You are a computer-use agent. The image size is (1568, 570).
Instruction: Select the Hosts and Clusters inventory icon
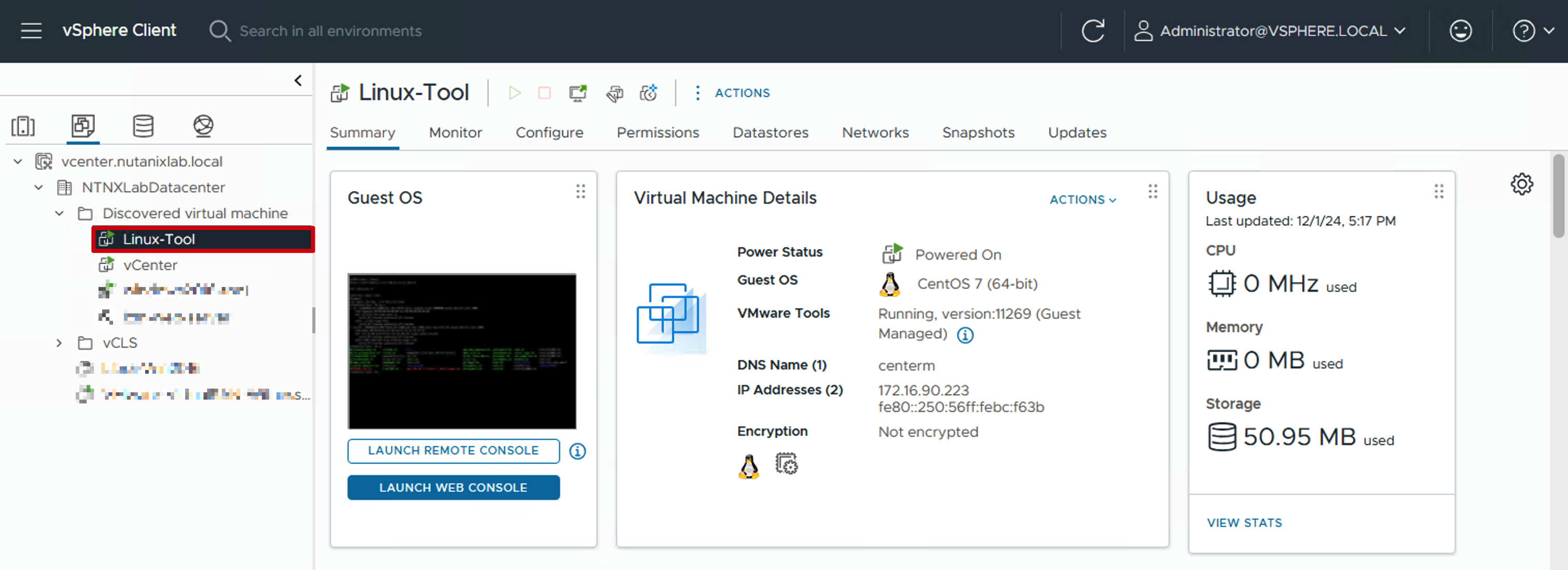click(x=23, y=126)
